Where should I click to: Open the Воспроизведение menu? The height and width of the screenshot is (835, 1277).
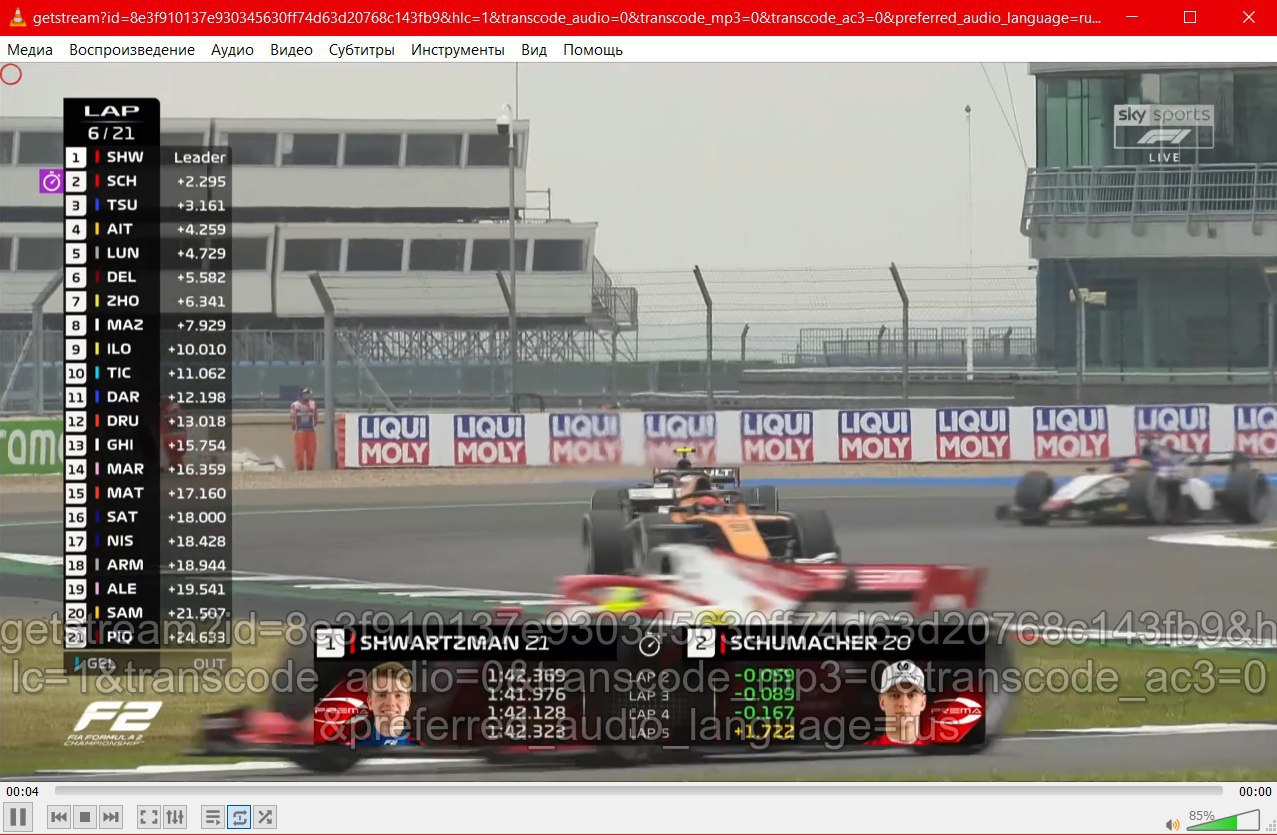(132, 49)
